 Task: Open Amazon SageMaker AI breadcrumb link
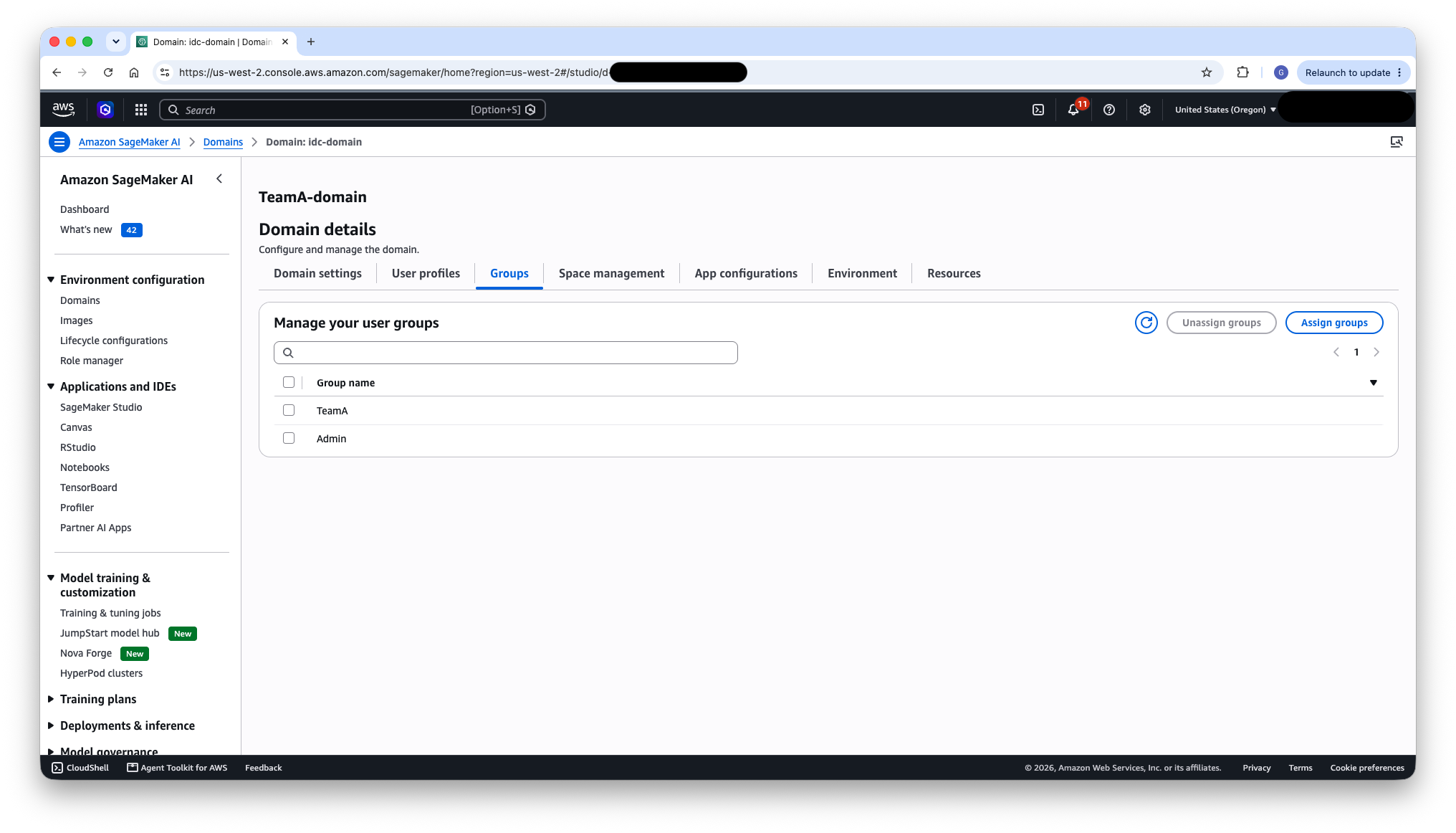click(x=129, y=142)
